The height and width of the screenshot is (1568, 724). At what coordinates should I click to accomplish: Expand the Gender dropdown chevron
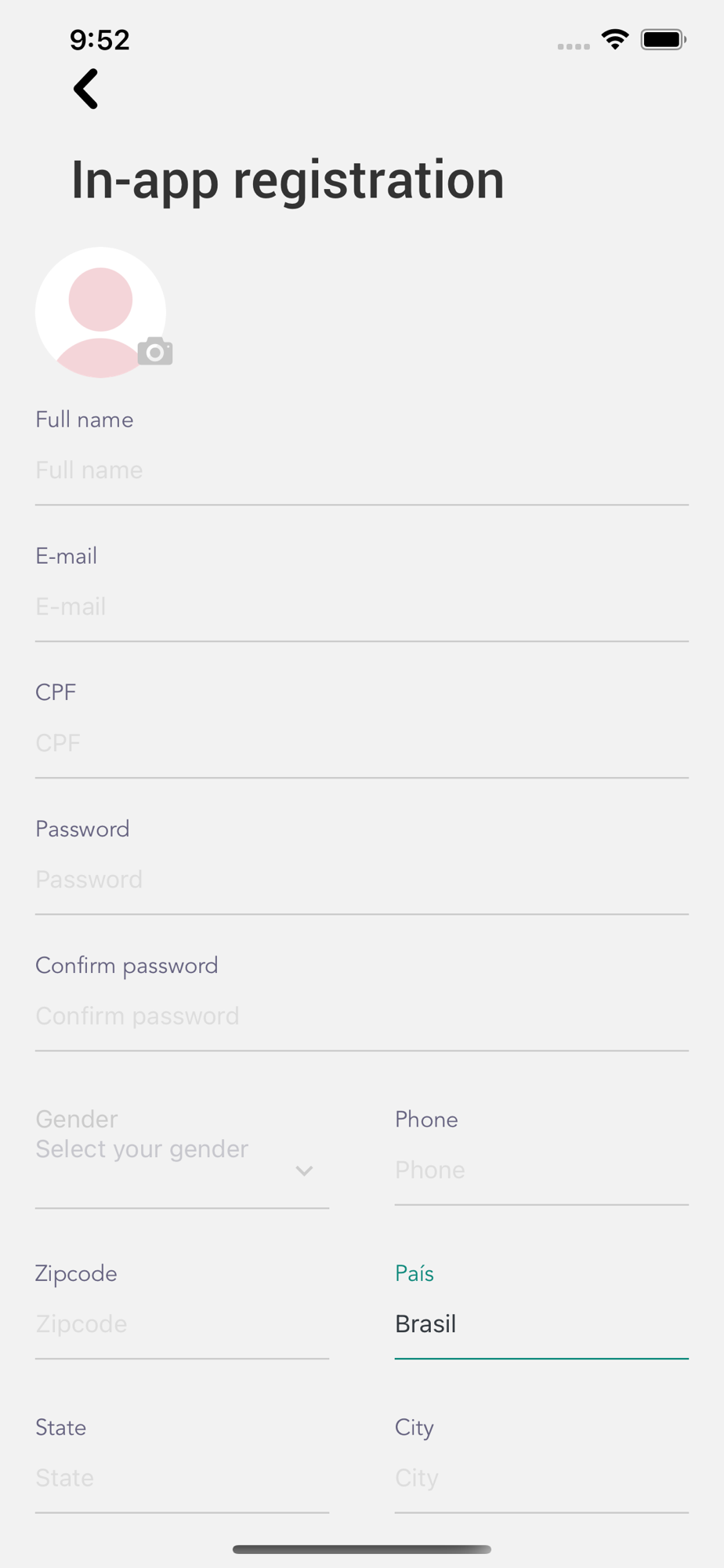304,1171
